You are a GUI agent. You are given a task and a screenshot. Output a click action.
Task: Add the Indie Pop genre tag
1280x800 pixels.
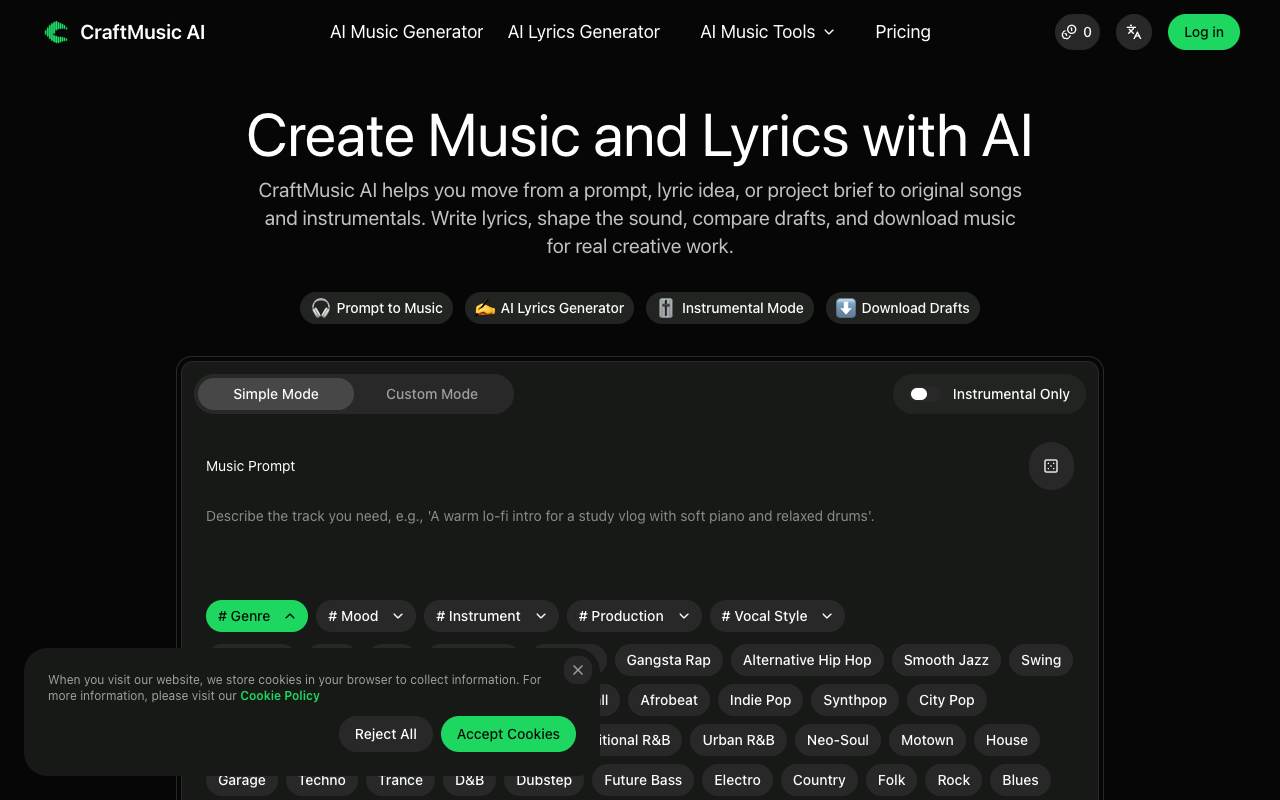[760, 700]
